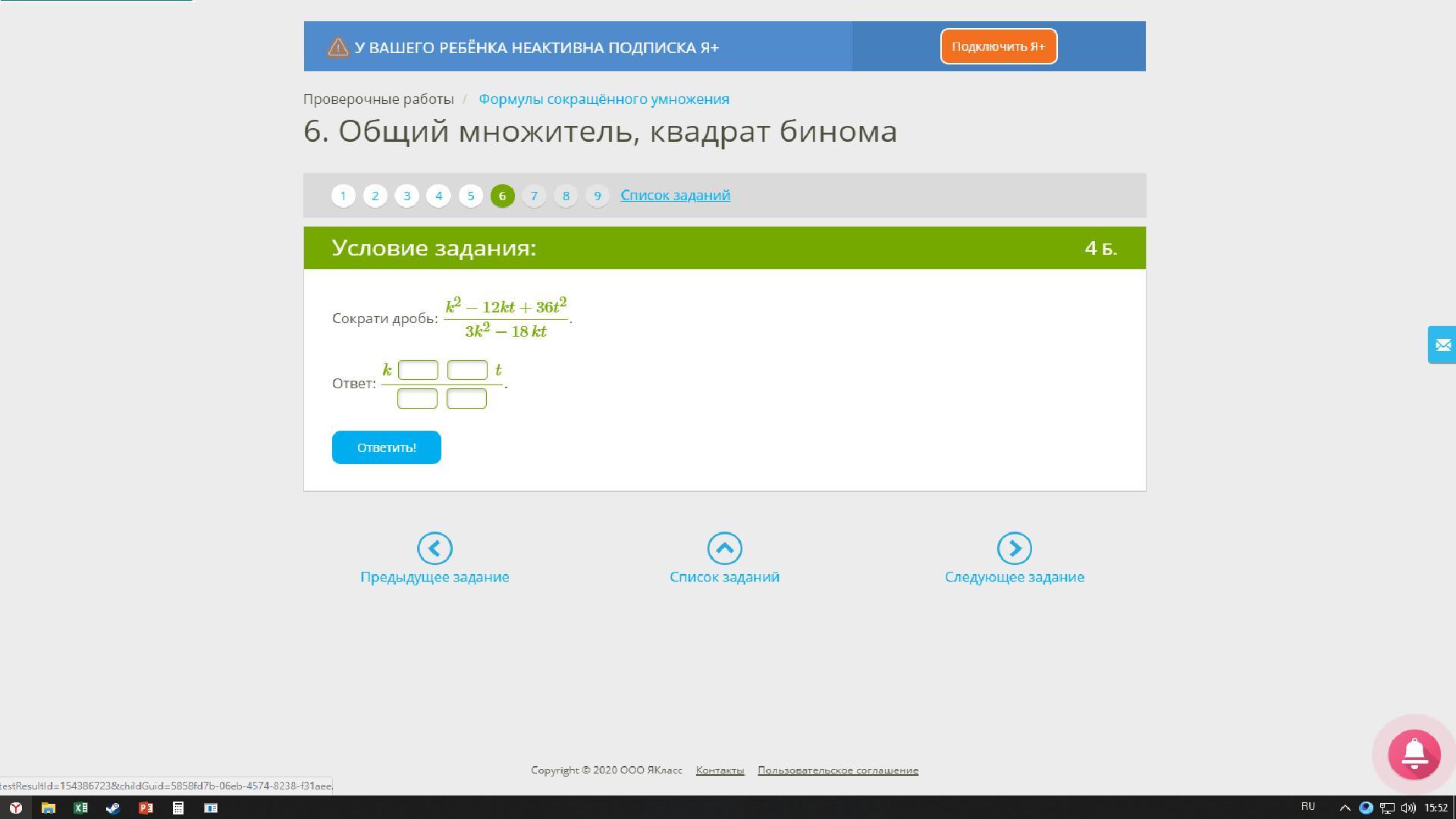Switch the RU input language indicator
1456x819 pixels.
click(x=1308, y=807)
